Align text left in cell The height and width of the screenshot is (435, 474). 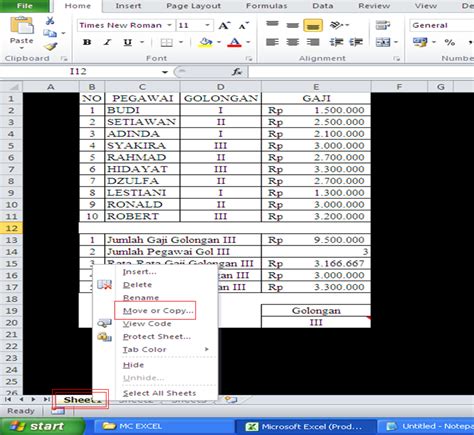pos(272,42)
